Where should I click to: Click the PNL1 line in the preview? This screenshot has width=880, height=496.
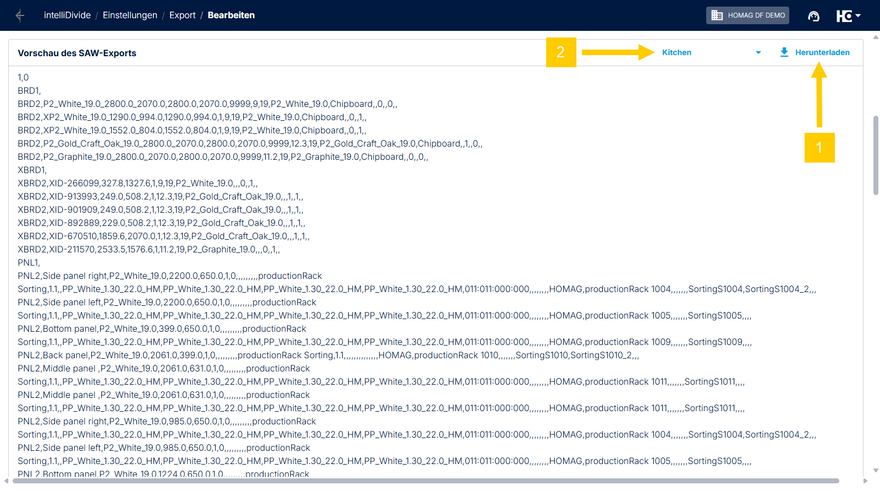point(29,262)
